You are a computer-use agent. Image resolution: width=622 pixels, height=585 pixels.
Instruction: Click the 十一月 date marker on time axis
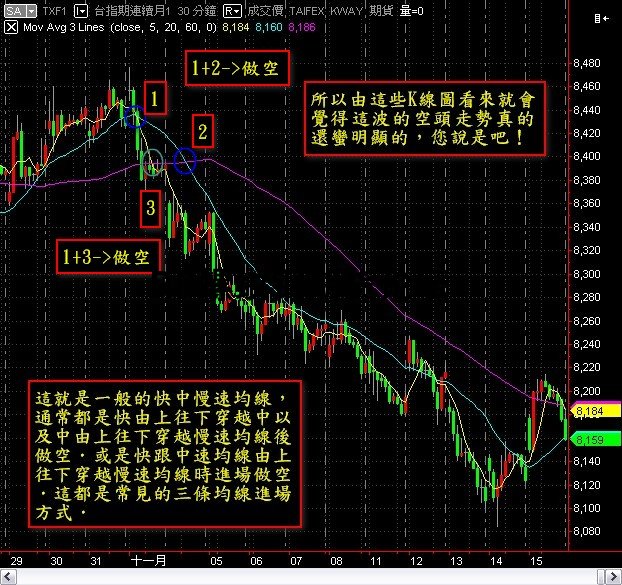(149, 562)
